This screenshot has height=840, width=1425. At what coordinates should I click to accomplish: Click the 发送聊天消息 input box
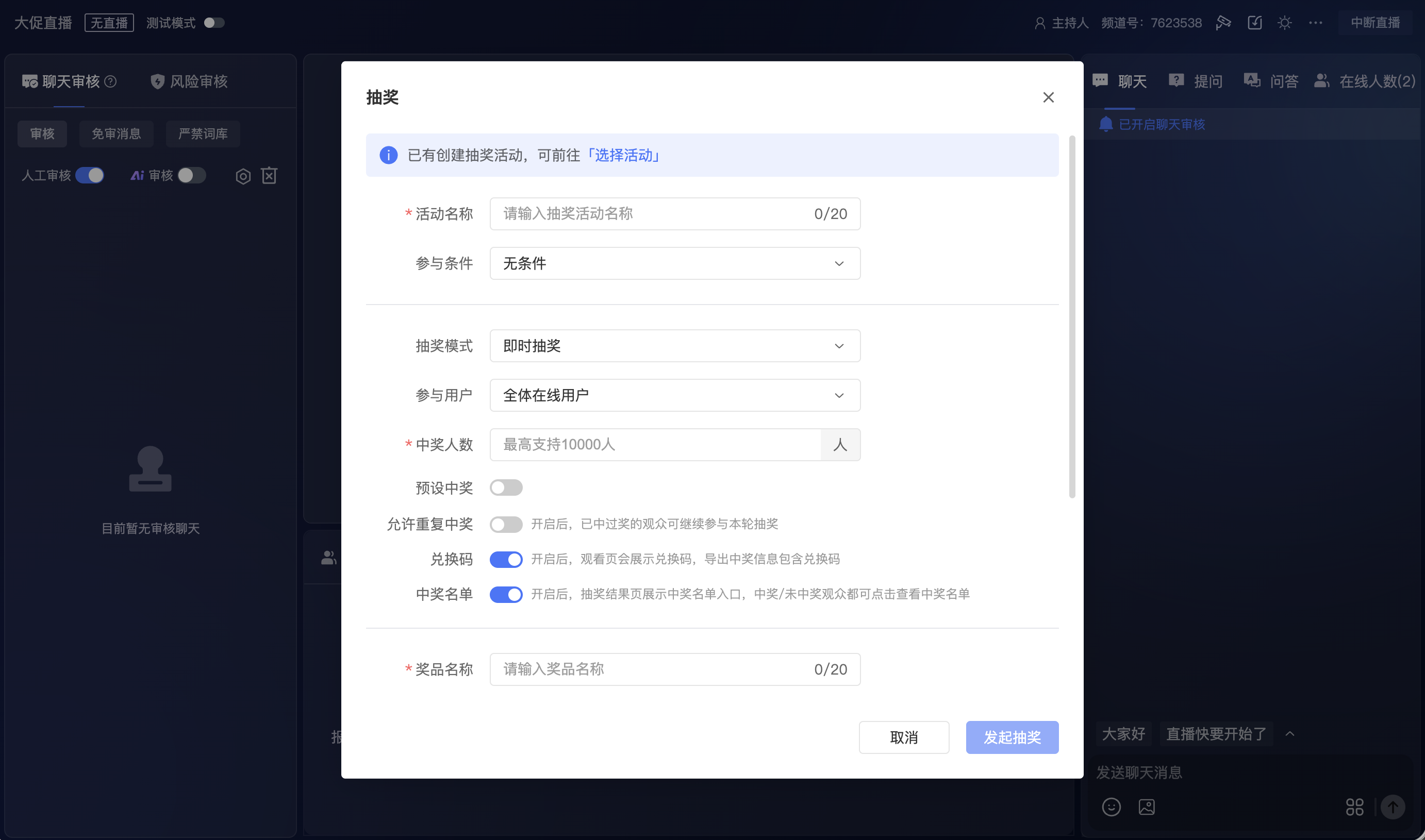[x=1251, y=772]
